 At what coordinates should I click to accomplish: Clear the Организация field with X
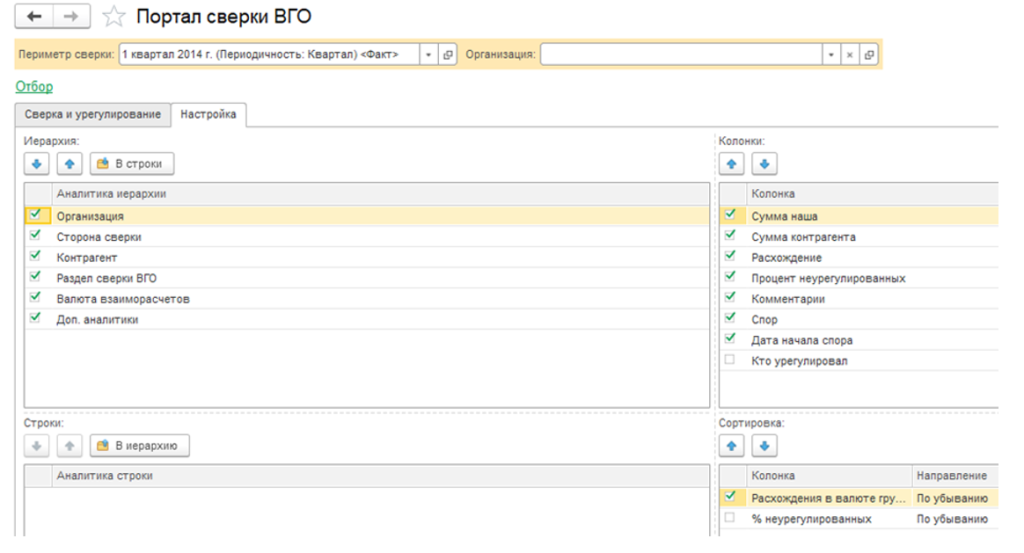tap(849, 55)
